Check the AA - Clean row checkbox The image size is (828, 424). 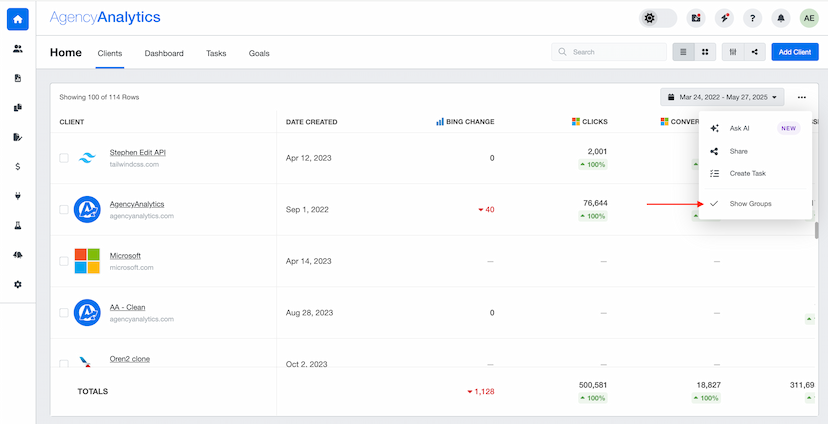[64, 313]
